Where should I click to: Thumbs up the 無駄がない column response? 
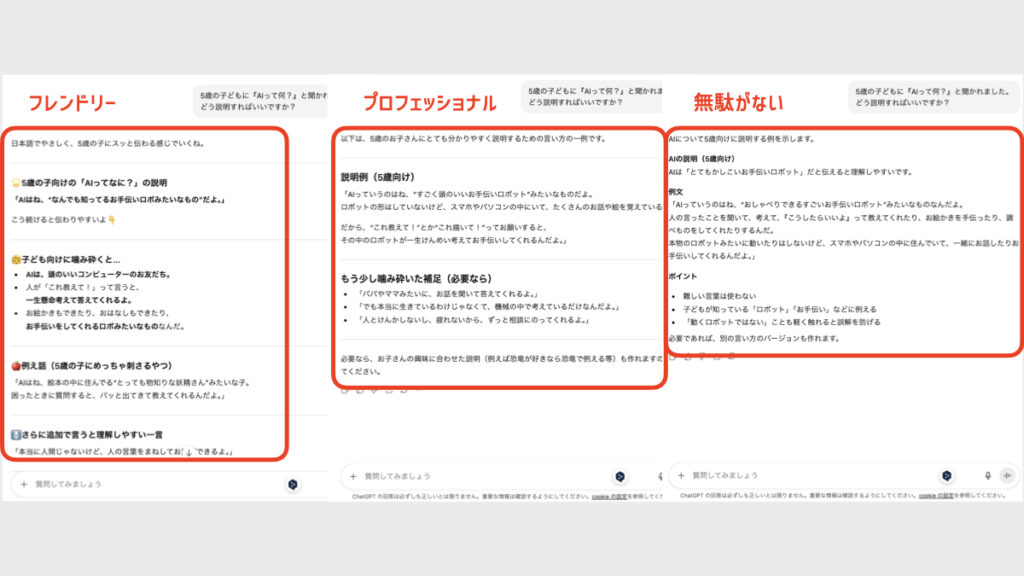[686, 358]
